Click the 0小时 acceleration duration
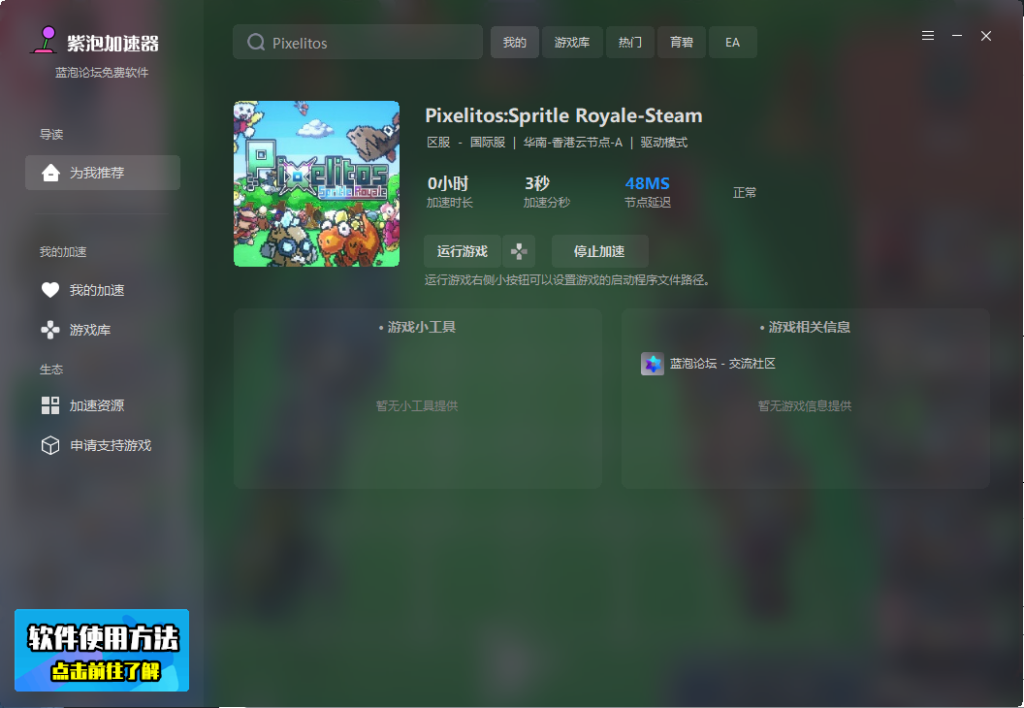 tap(448, 184)
